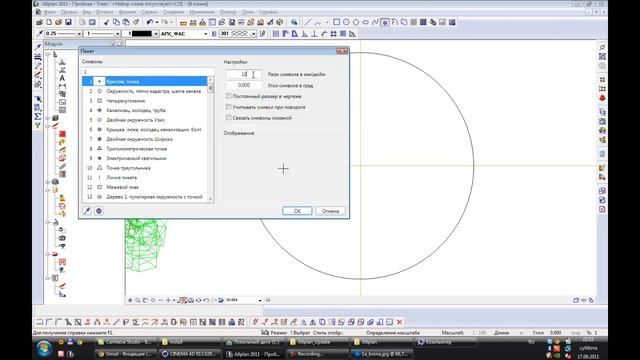
Task: Click the black color swatch
Action: click(142, 34)
